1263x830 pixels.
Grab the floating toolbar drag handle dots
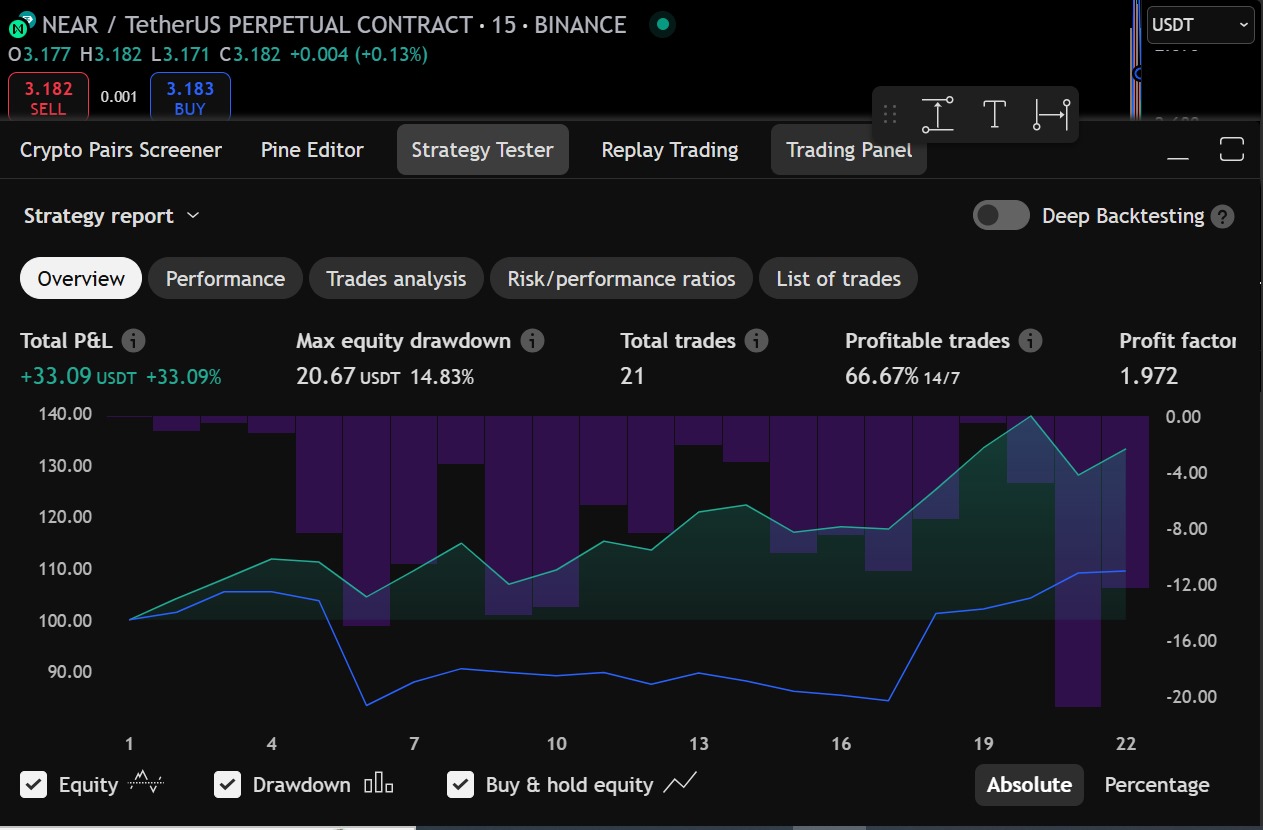pos(890,115)
